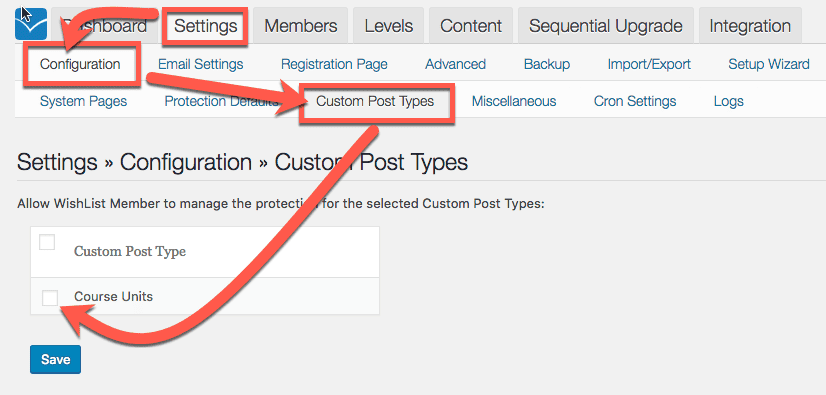The image size is (826, 395).
Task: Switch to the Levels tab
Action: [x=389, y=26]
